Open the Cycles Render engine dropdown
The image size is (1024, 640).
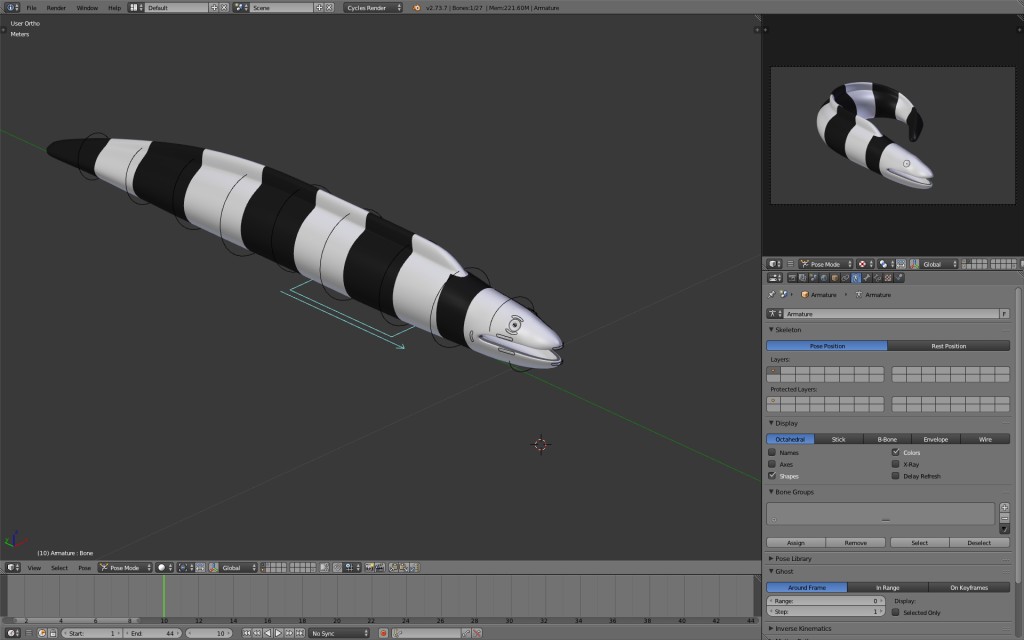(371, 8)
